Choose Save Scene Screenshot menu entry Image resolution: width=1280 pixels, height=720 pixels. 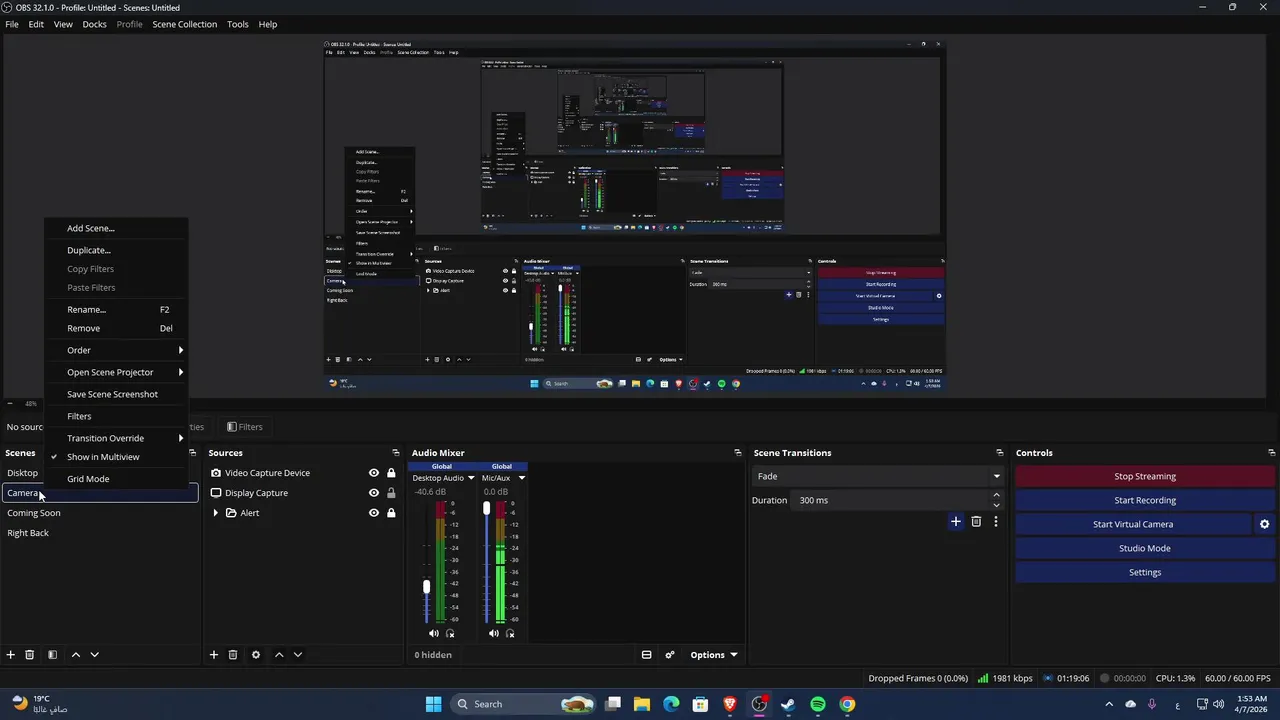click(x=116, y=394)
